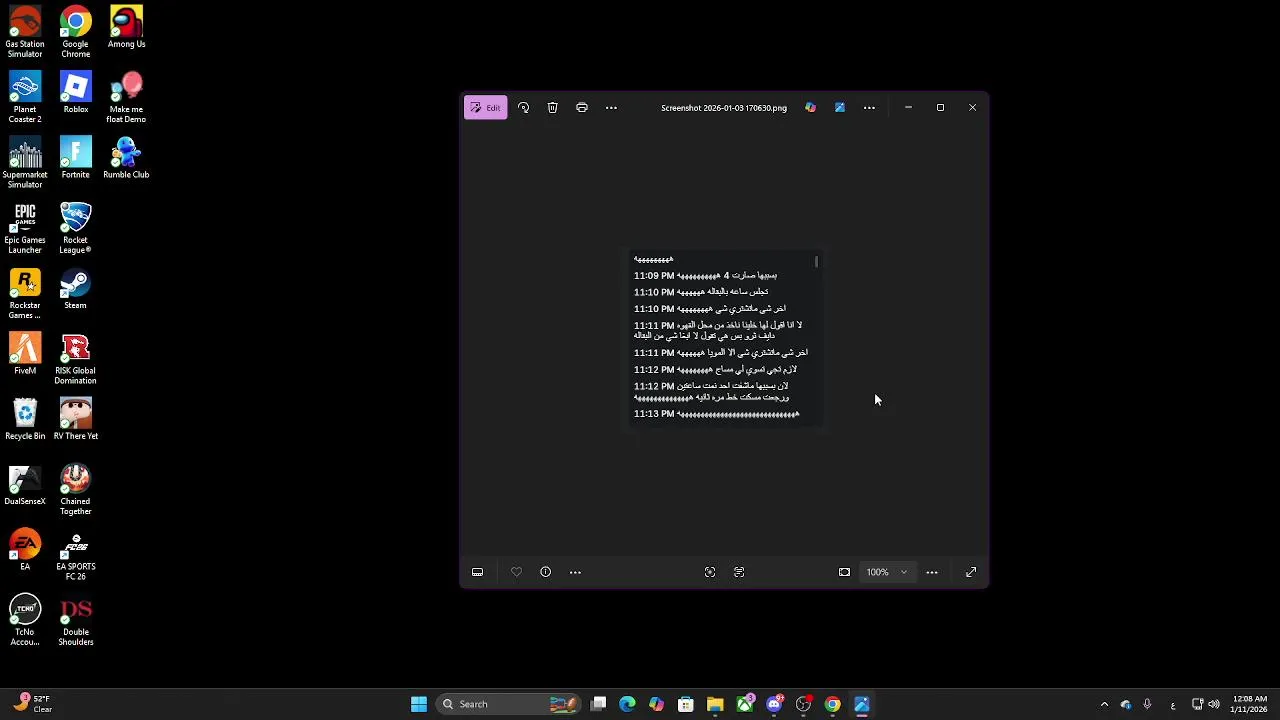
Task: Select Steam desktop icon
Action: point(75,289)
